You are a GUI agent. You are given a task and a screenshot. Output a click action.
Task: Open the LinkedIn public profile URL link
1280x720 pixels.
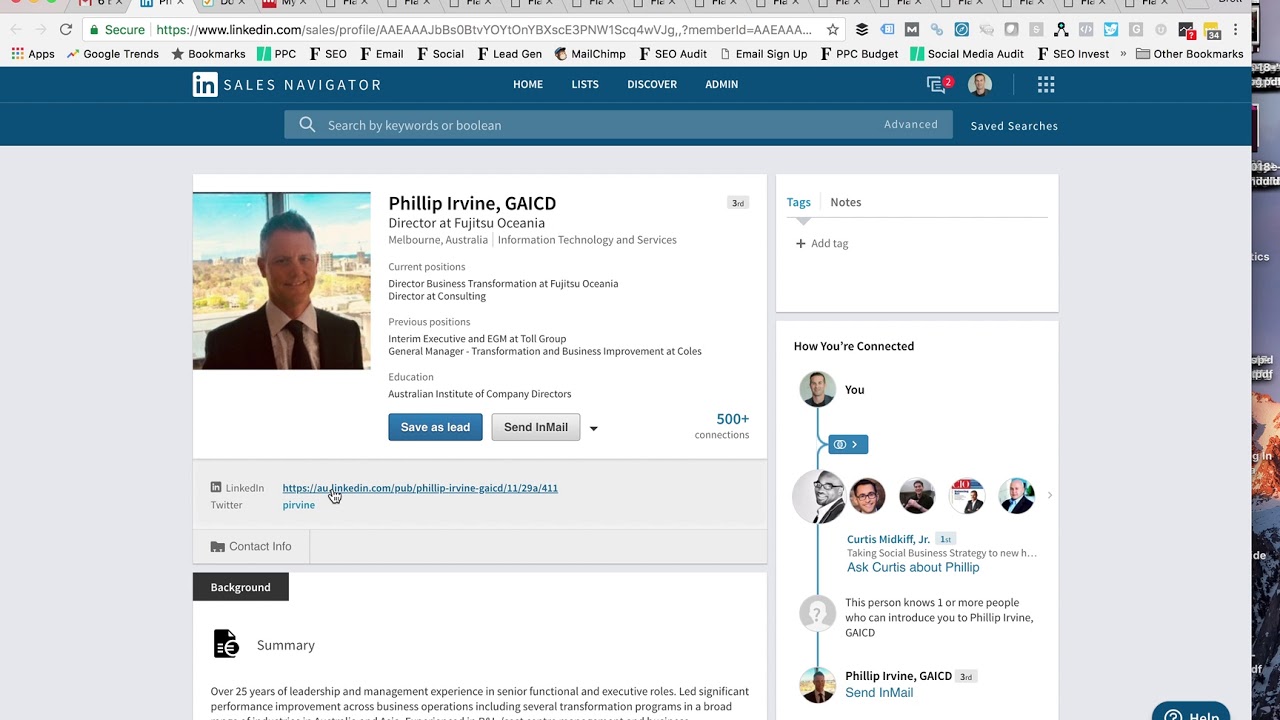[420, 488]
